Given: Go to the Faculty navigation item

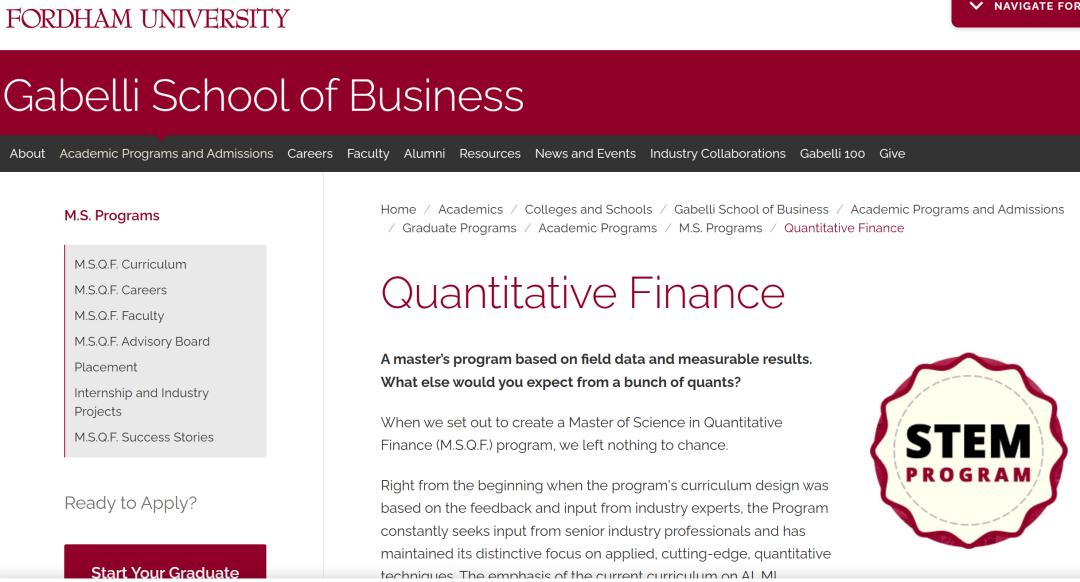Looking at the screenshot, I should (x=368, y=154).
